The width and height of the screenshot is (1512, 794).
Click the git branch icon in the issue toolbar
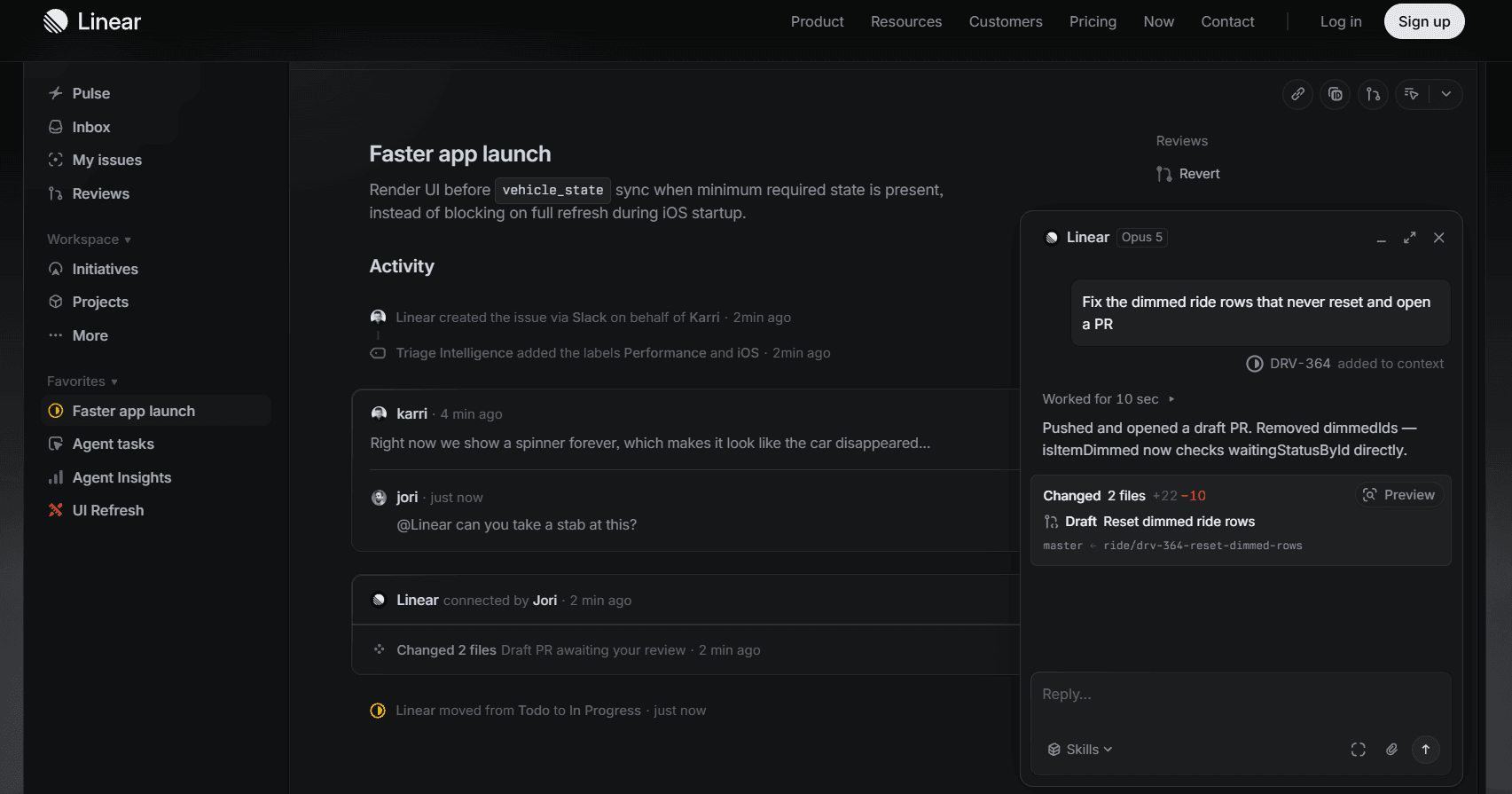coord(1373,94)
